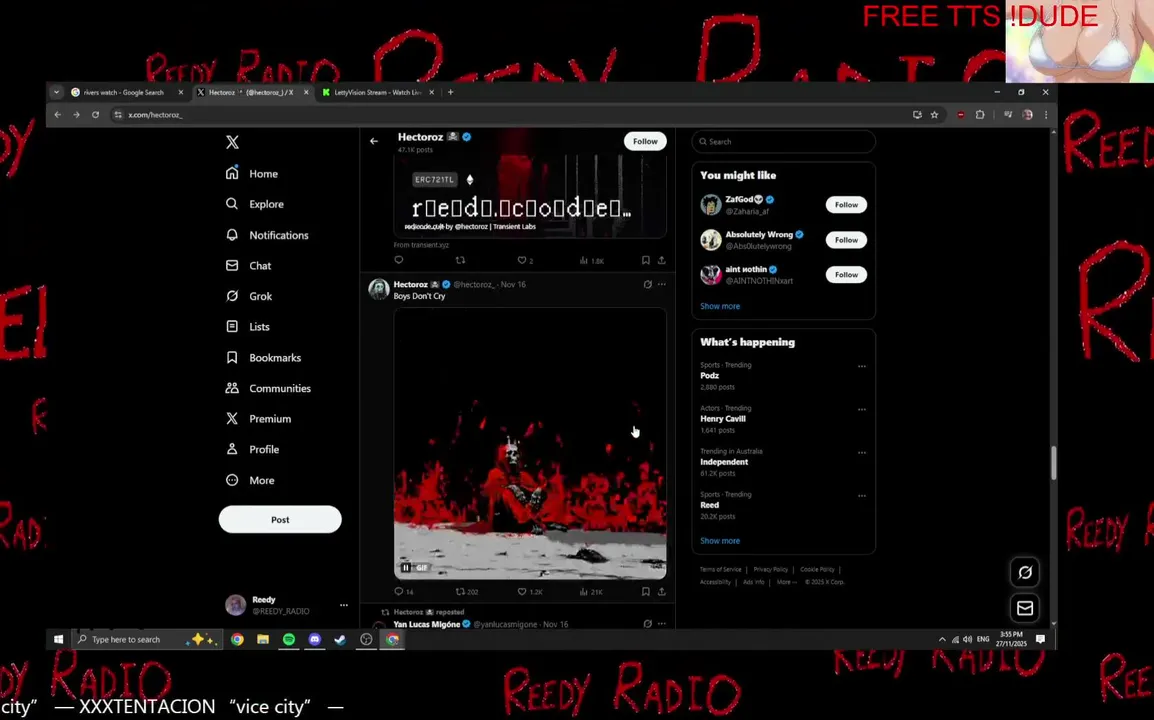Go back with profile header arrow
Screen dimensions: 1154x720
[374, 141]
